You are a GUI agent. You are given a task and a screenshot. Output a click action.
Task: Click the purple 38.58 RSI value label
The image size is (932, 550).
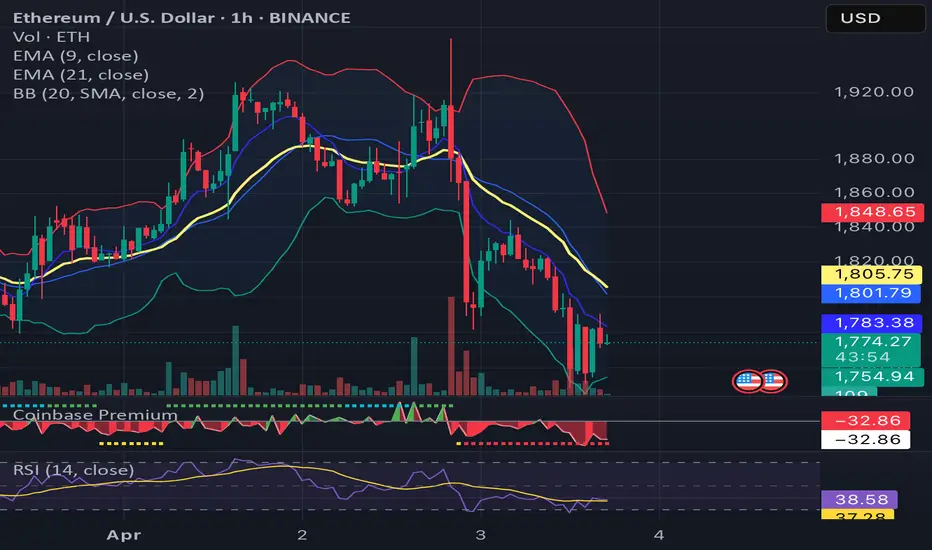(x=859, y=499)
